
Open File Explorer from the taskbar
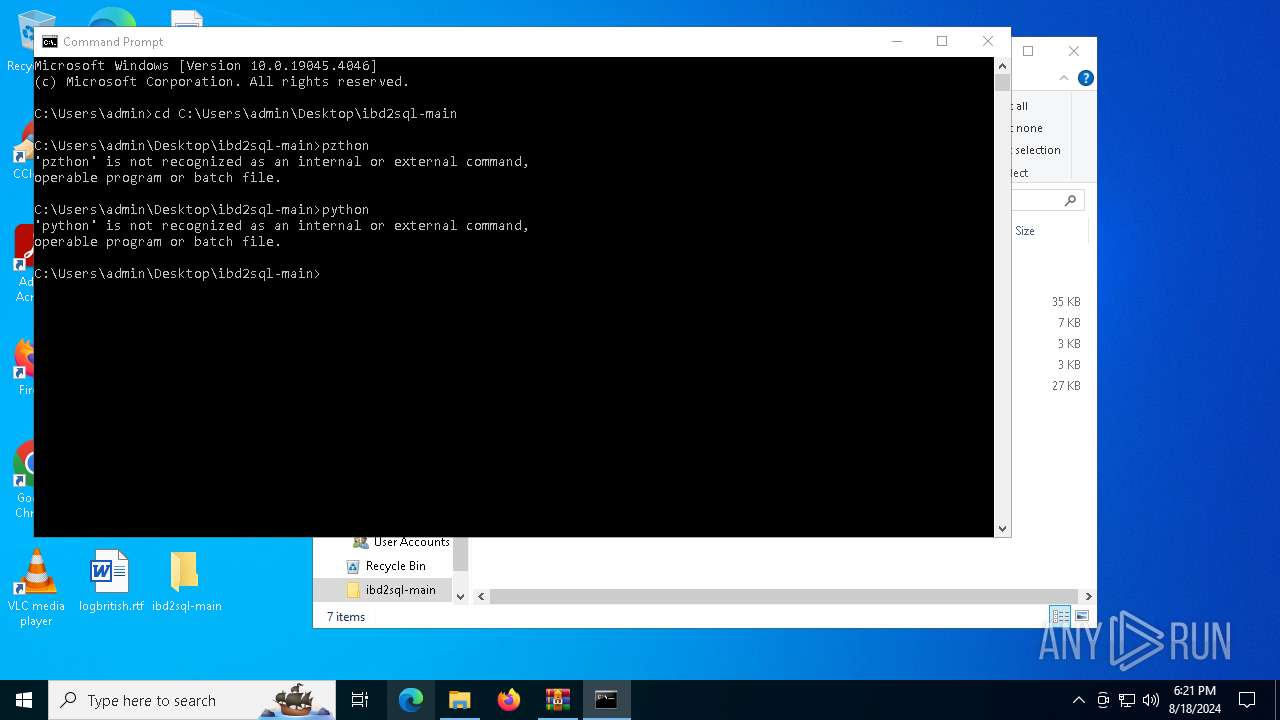tap(460, 700)
